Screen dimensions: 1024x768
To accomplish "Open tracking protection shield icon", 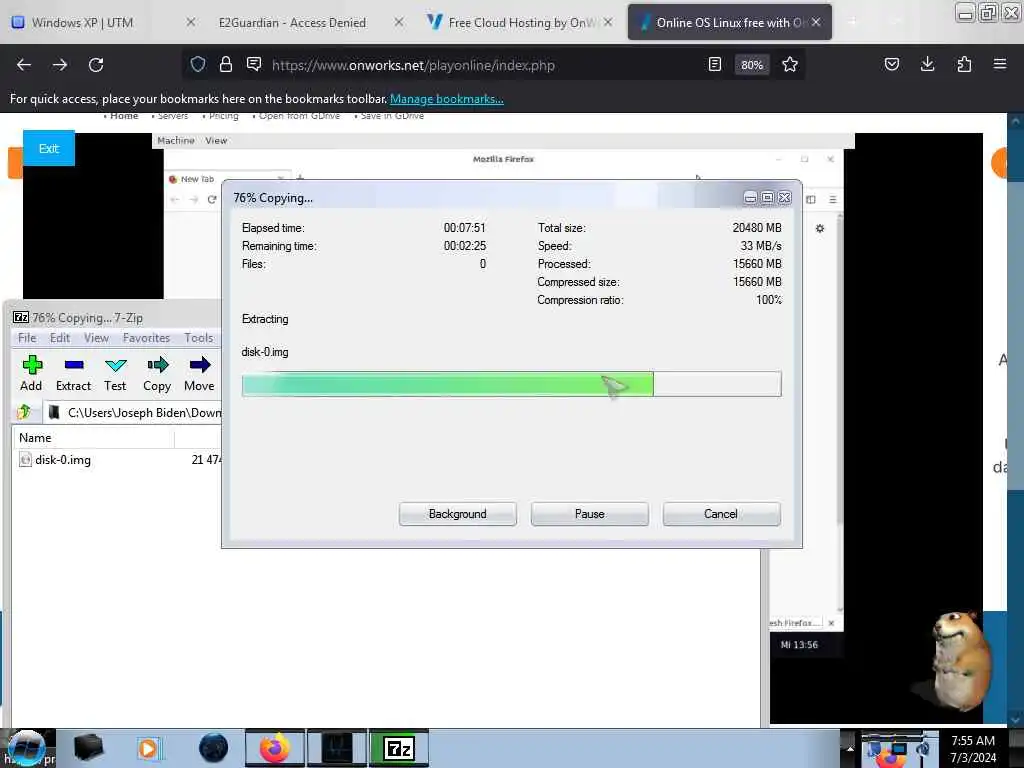I will [198, 64].
